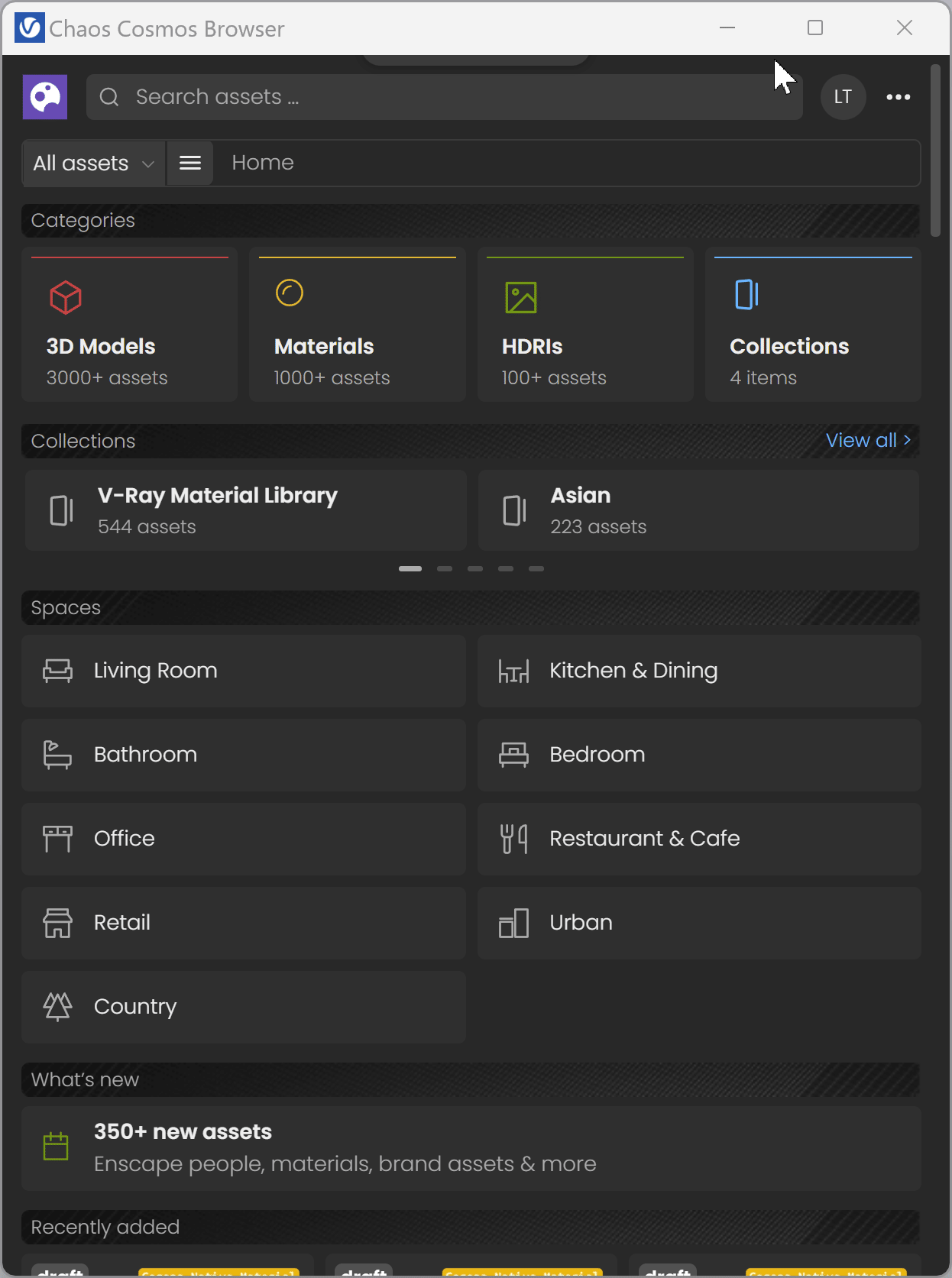
Task: Open the Retail space
Action: 244,923
